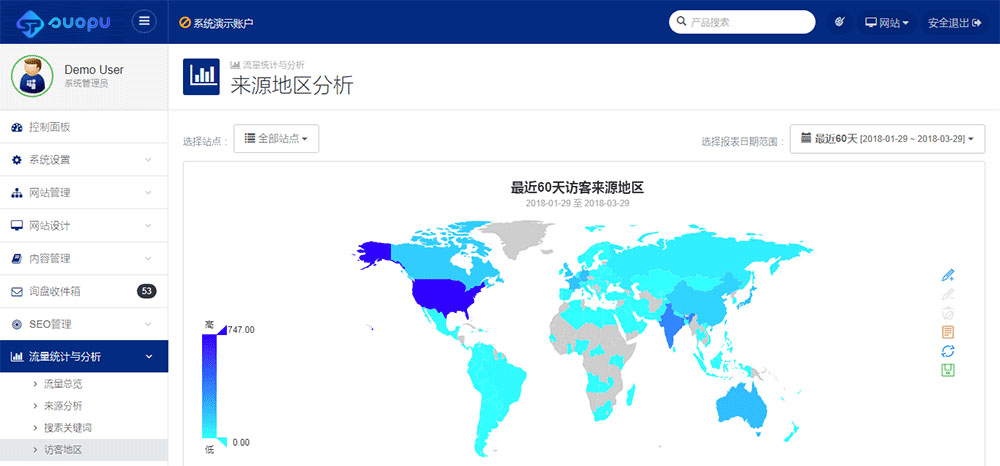Click the greyed pencil-minus mark tool on the chart

tap(948, 295)
